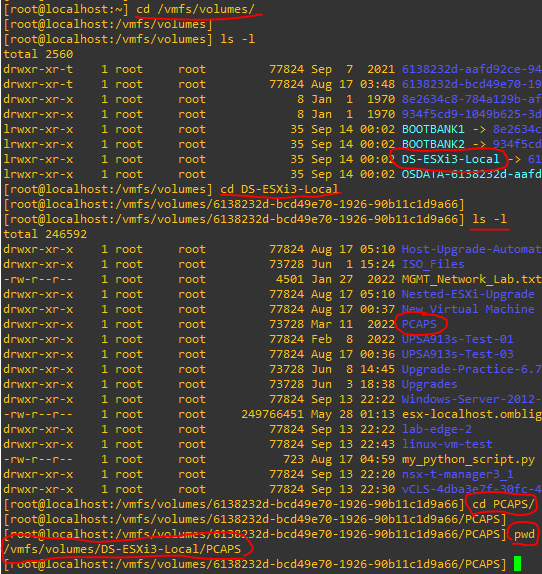Click the vCLS-4dba3e7f directory name
542x574 pixels.
click(x=471, y=489)
